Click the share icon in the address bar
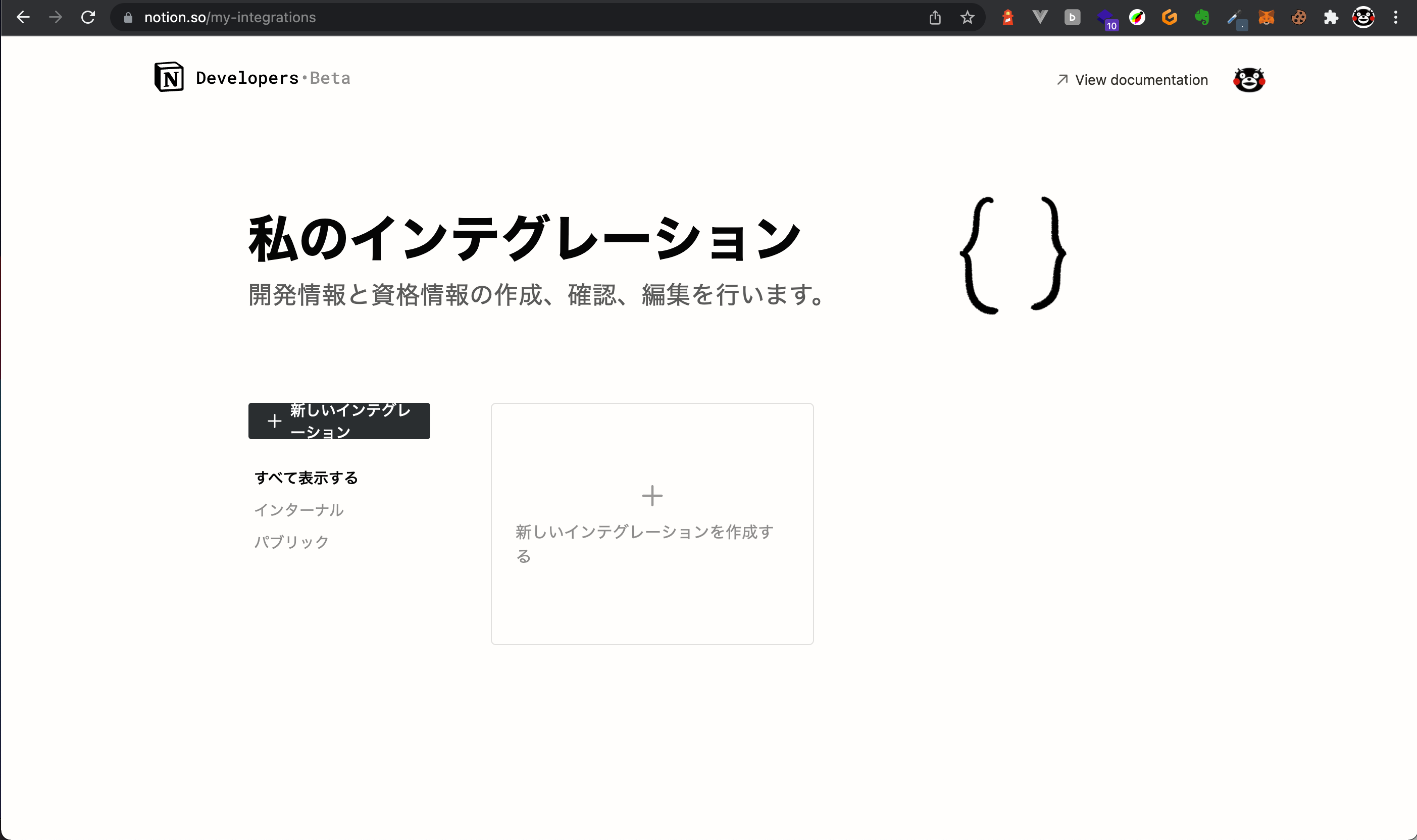The height and width of the screenshot is (840, 1417). (935, 17)
